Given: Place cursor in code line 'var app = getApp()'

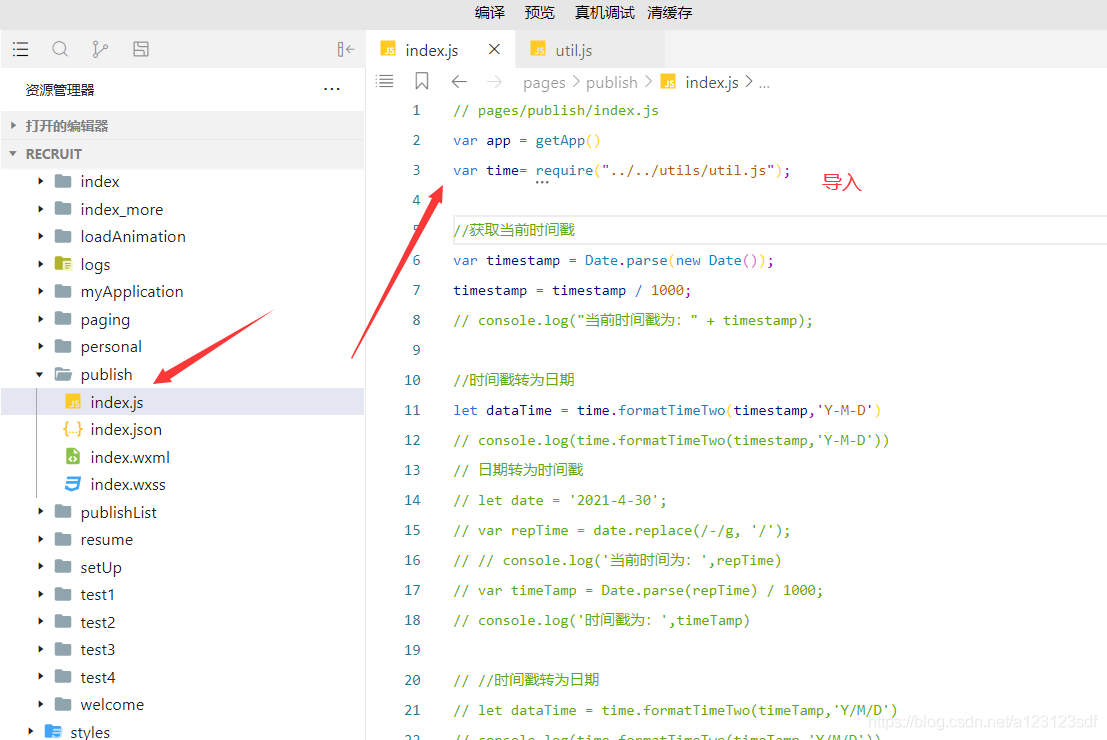Looking at the screenshot, I should (x=527, y=141).
